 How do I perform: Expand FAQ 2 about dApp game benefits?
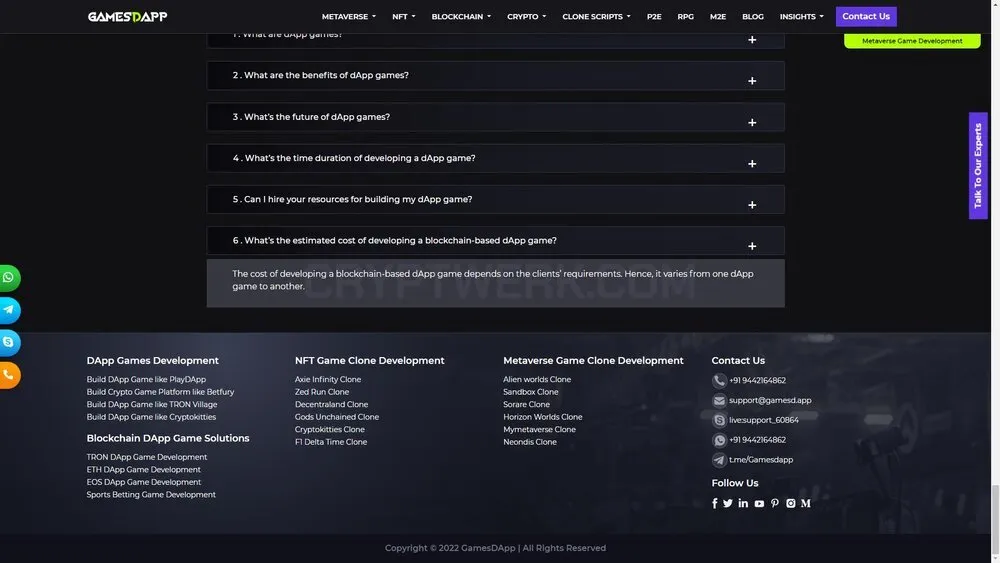tap(496, 75)
